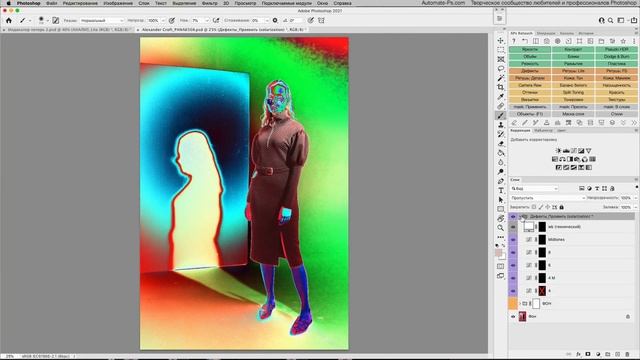Screen dimensions: 640x360
Task: Delete layer with trash icon
Action: tap(627, 354)
